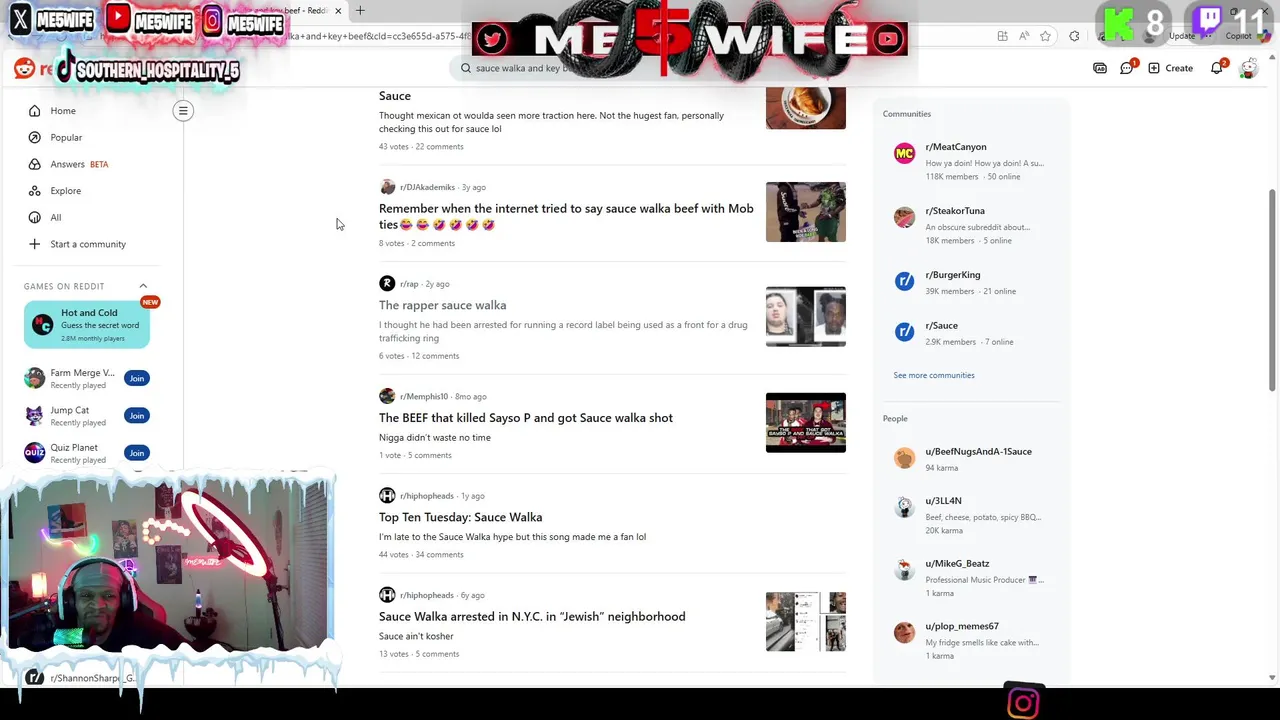Image resolution: width=1280 pixels, height=720 pixels.
Task: Collapse the Games on Reddit section
Action: pyautogui.click(x=143, y=286)
